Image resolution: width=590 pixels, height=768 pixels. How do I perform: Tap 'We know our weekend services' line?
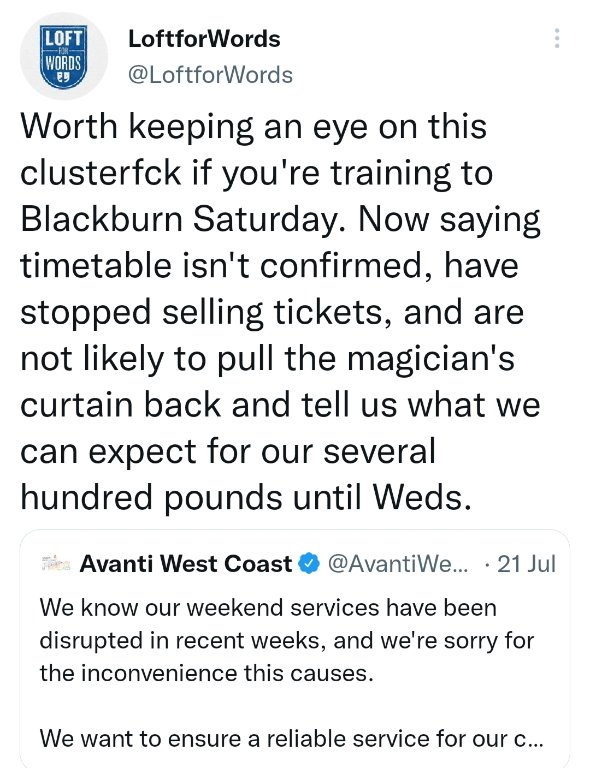pos(268,608)
